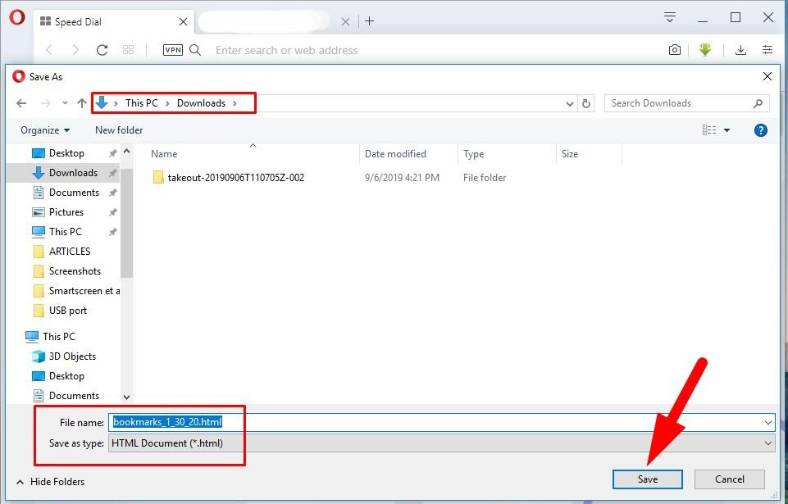Select pinned Documents in Quick access
Viewport: 788px width, 504px height.
coord(74,192)
